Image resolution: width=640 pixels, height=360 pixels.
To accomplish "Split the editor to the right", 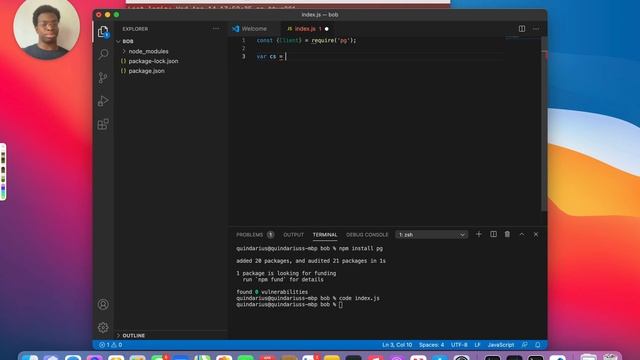I will click(522, 29).
